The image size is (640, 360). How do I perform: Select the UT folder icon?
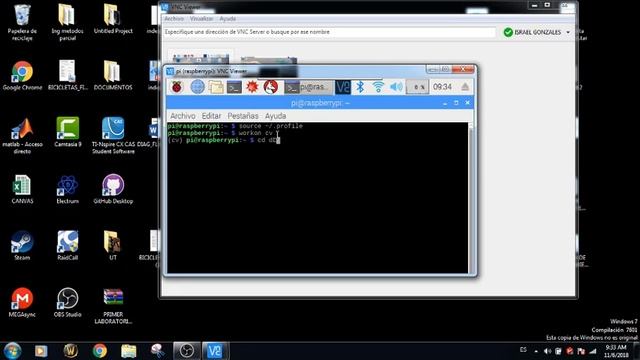click(x=113, y=245)
